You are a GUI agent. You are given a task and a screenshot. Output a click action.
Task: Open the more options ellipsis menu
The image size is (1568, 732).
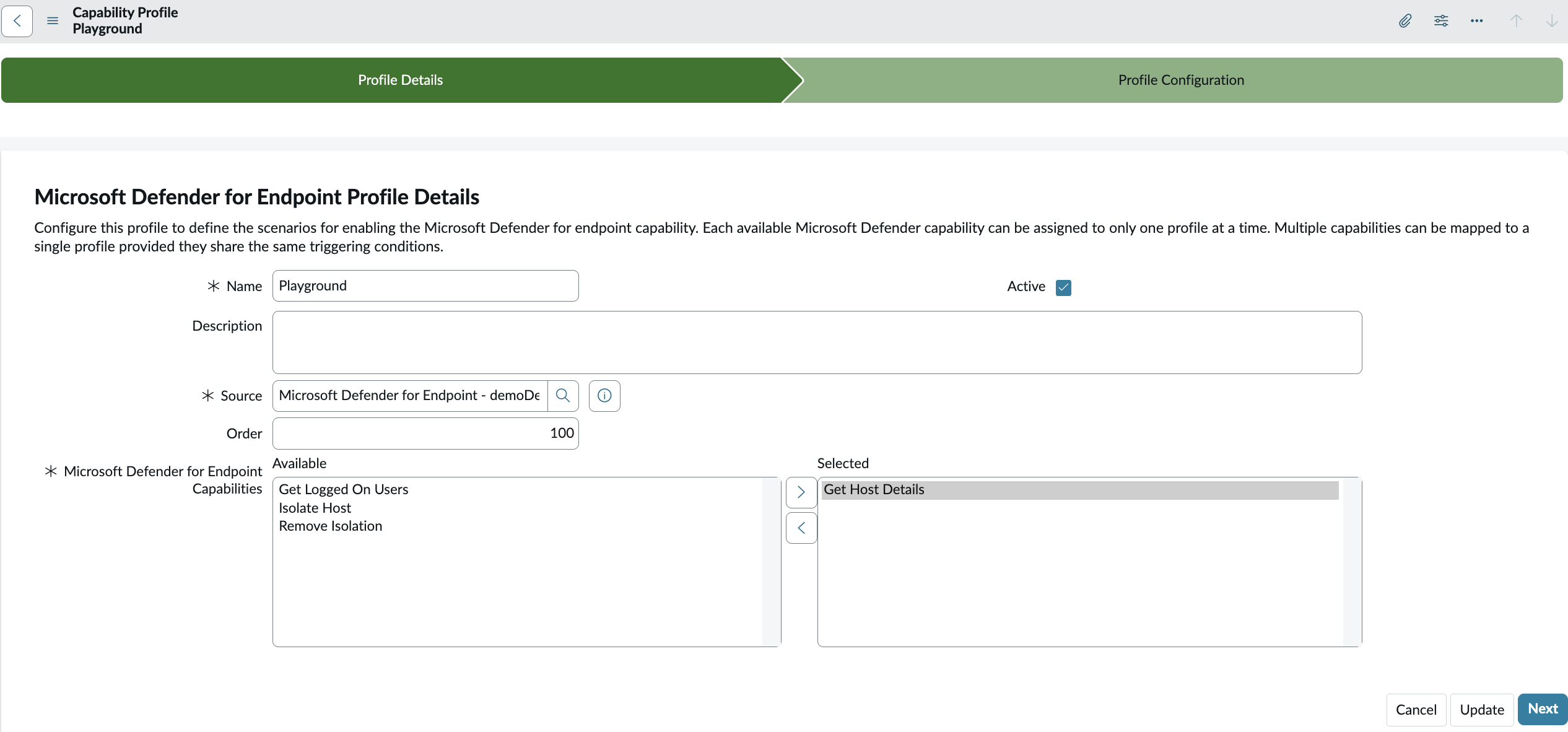click(x=1477, y=21)
